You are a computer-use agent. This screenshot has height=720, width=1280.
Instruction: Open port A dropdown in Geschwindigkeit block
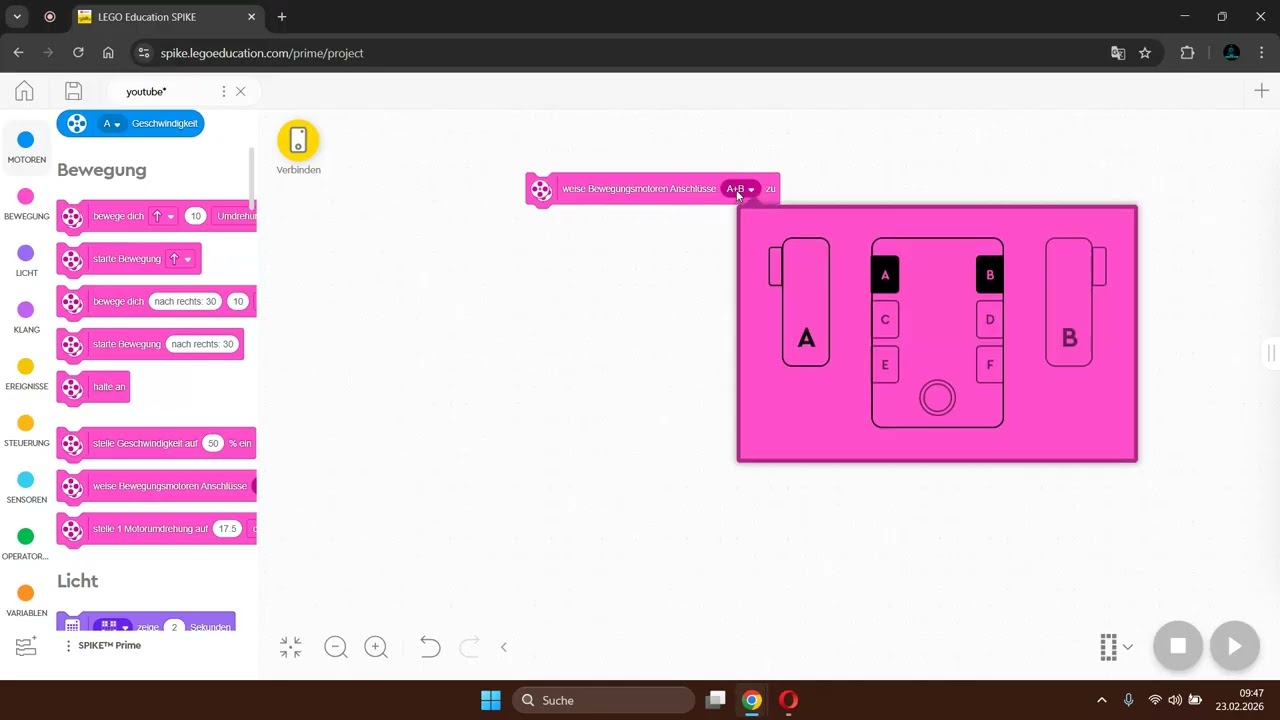click(111, 124)
